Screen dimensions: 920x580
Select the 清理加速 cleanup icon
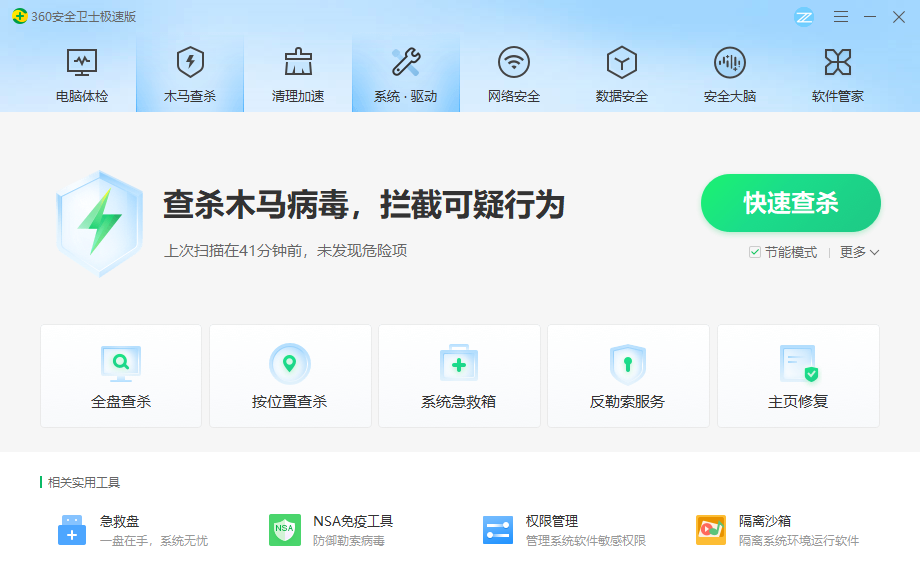297,72
